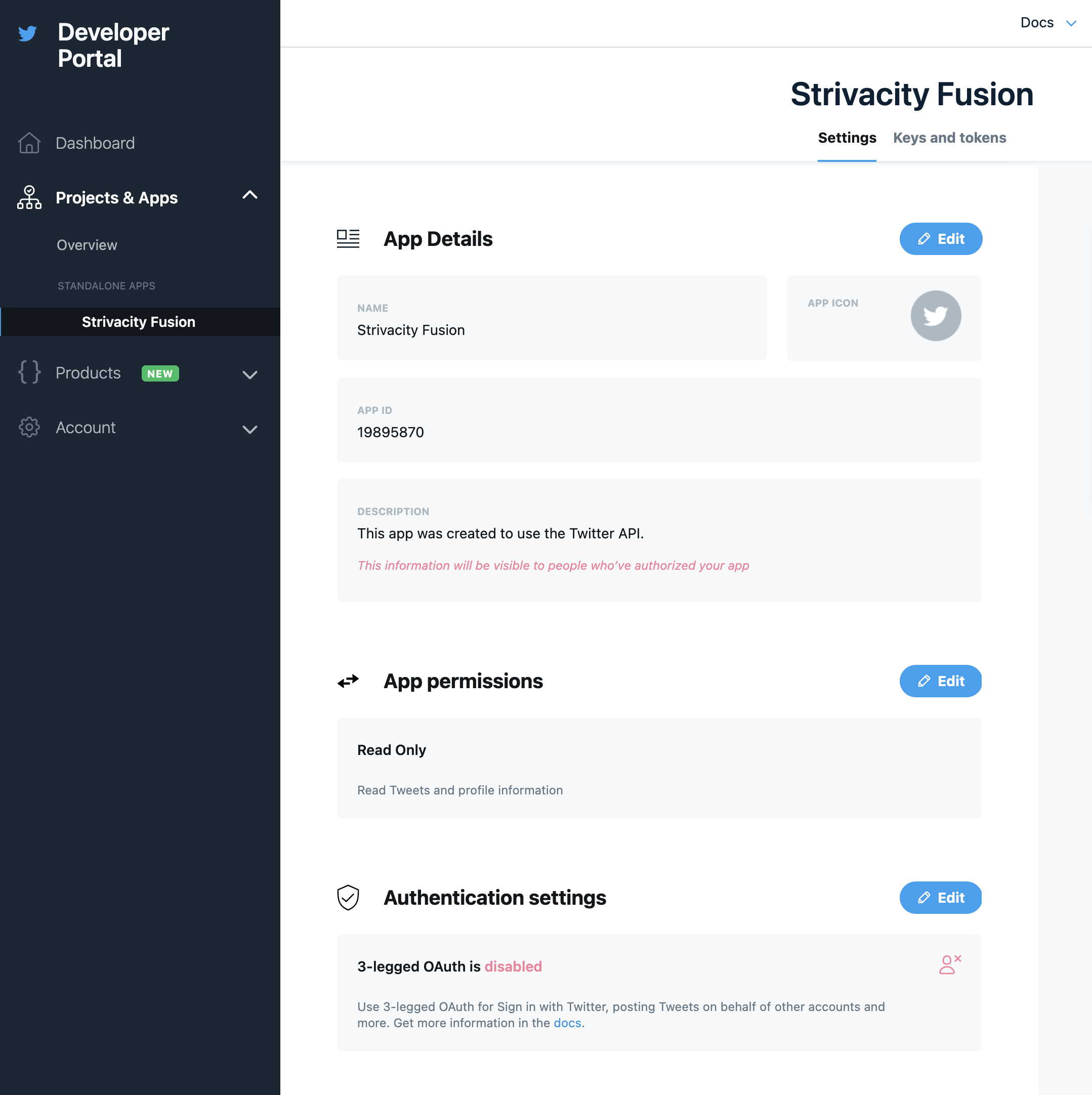Click the app icon Twitter avatar
Screen dimensions: 1092x1095
coord(935,316)
